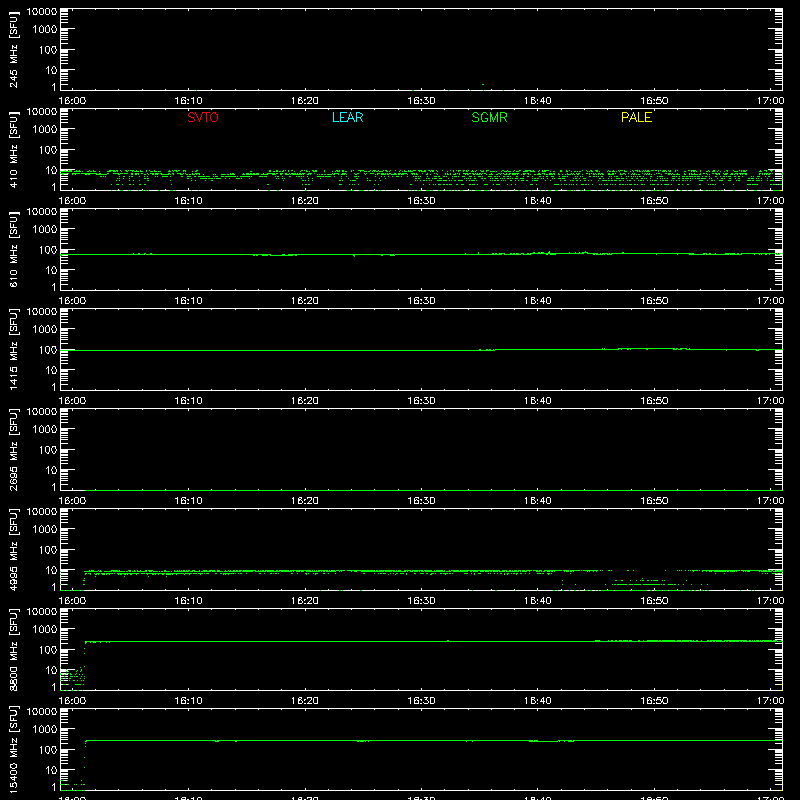Click 16:50 time label below 4995 MHz plot
Image resolution: width=800 pixels, height=800 pixels.
(x=654, y=601)
